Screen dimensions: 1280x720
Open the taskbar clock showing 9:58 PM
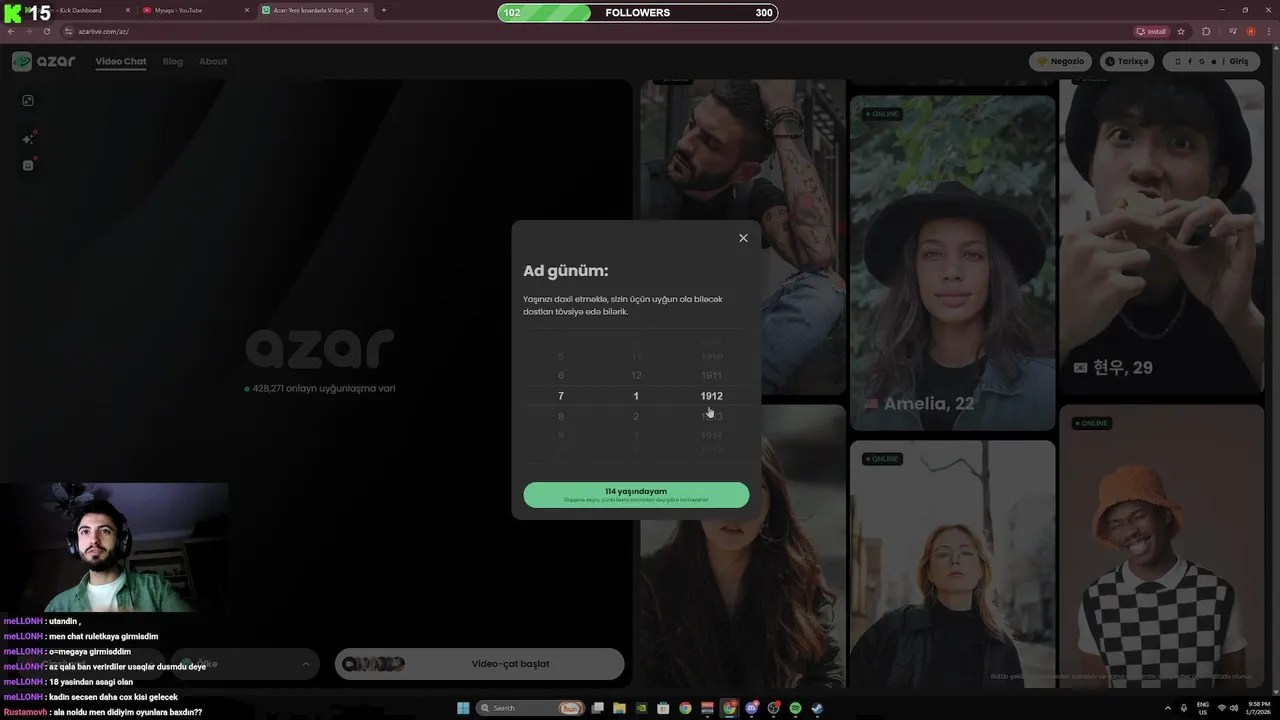[1259, 708]
